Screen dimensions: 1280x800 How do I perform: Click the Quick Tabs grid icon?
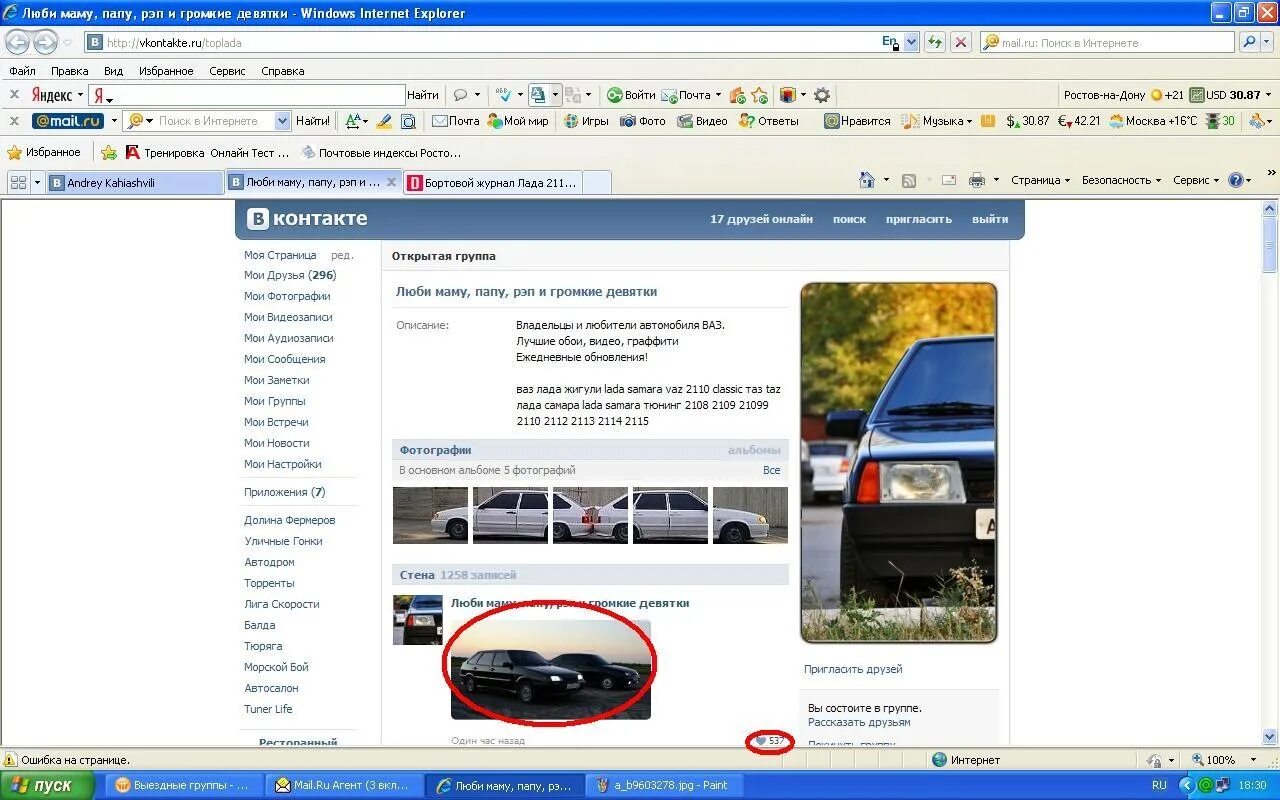(x=18, y=182)
